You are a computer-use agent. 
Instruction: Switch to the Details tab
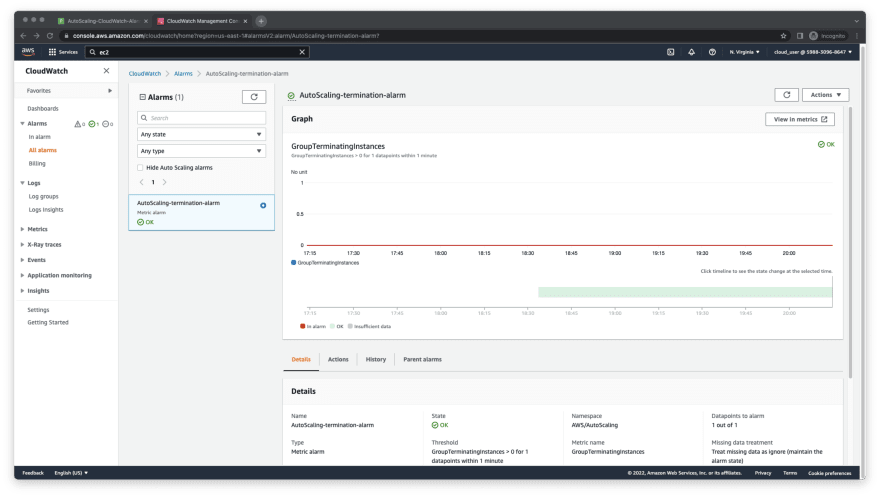pos(301,360)
